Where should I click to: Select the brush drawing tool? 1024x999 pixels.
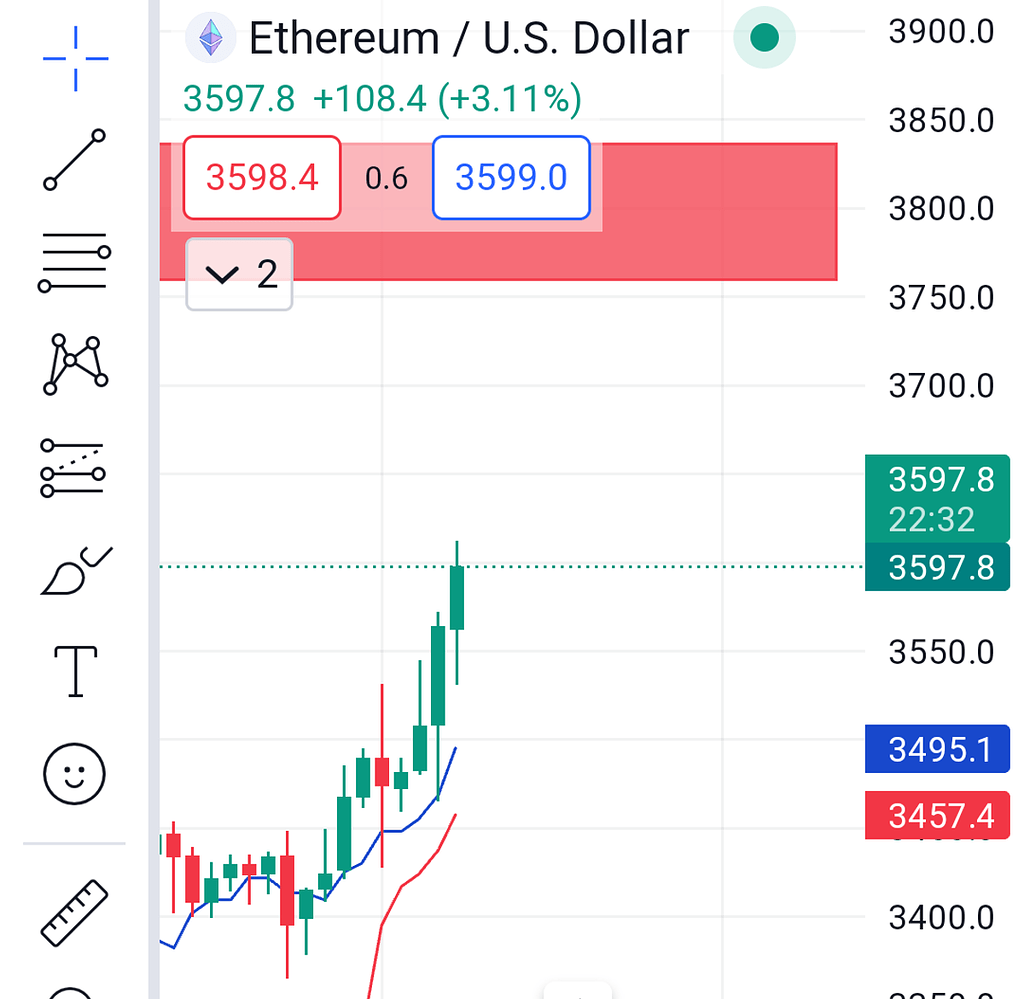tap(75, 572)
